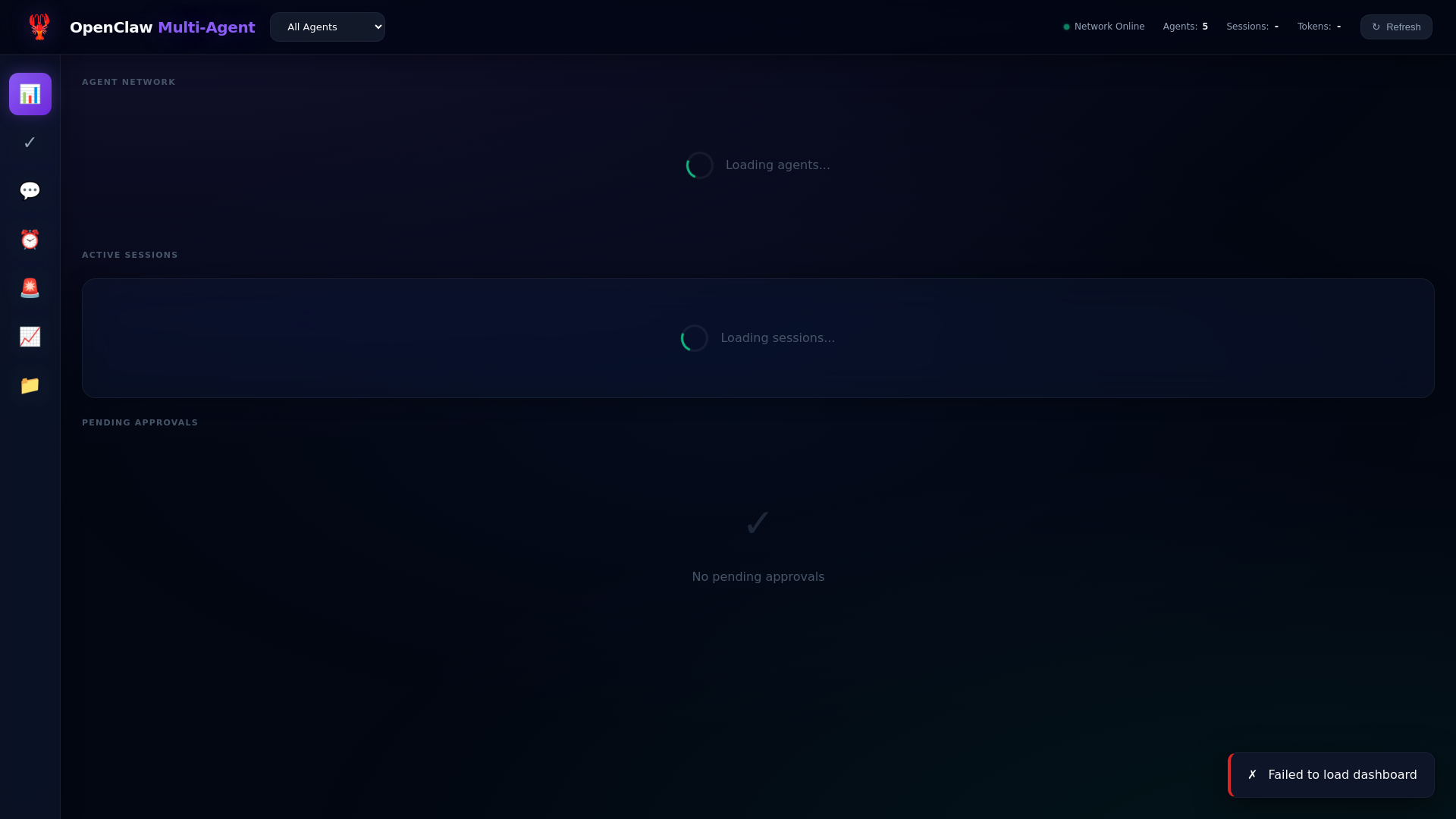1456x819 pixels.
Task: Open the red siren alerts sidebar icon
Action: [30, 288]
